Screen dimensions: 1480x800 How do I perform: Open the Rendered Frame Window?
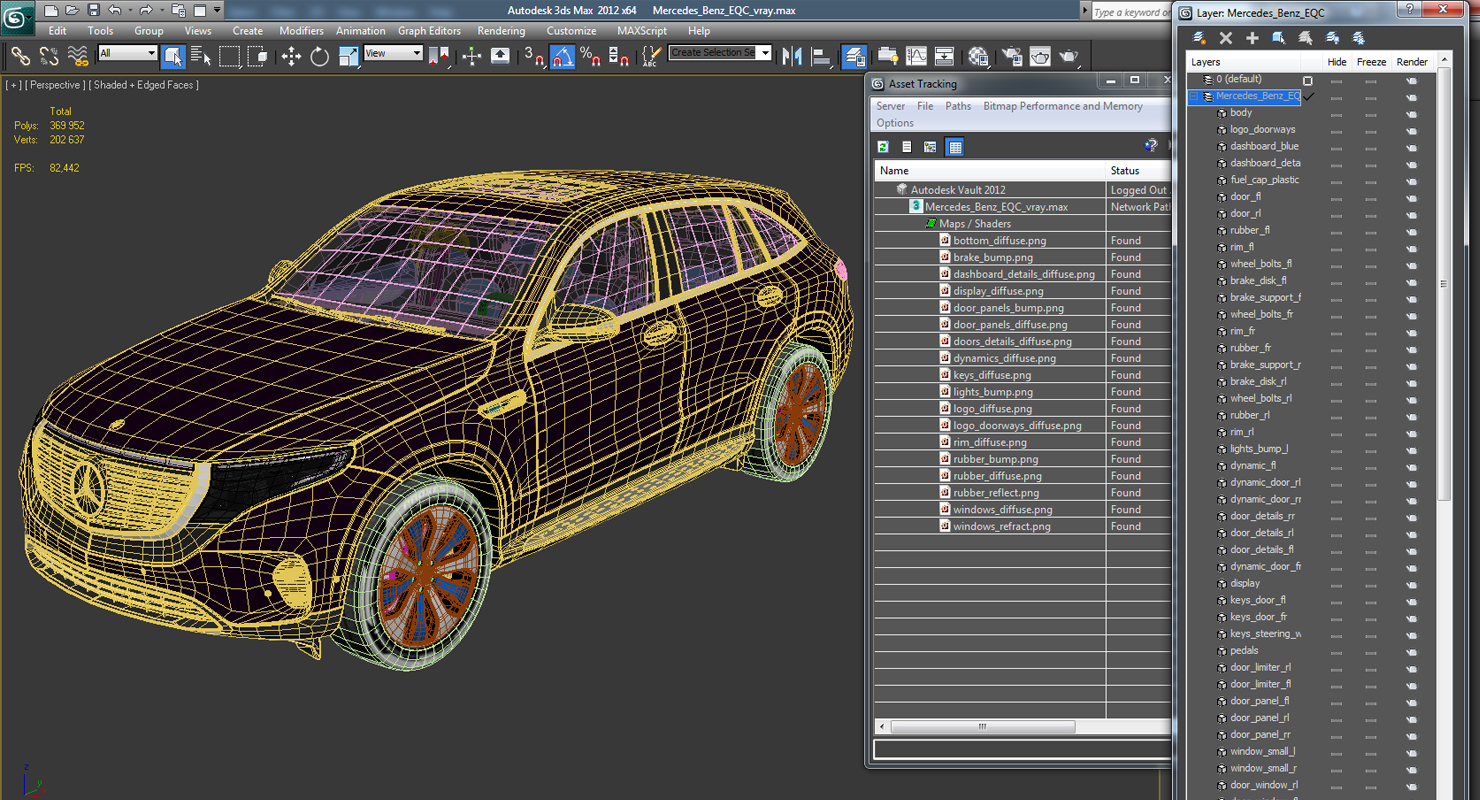pyautogui.click(x=1040, y=56)
